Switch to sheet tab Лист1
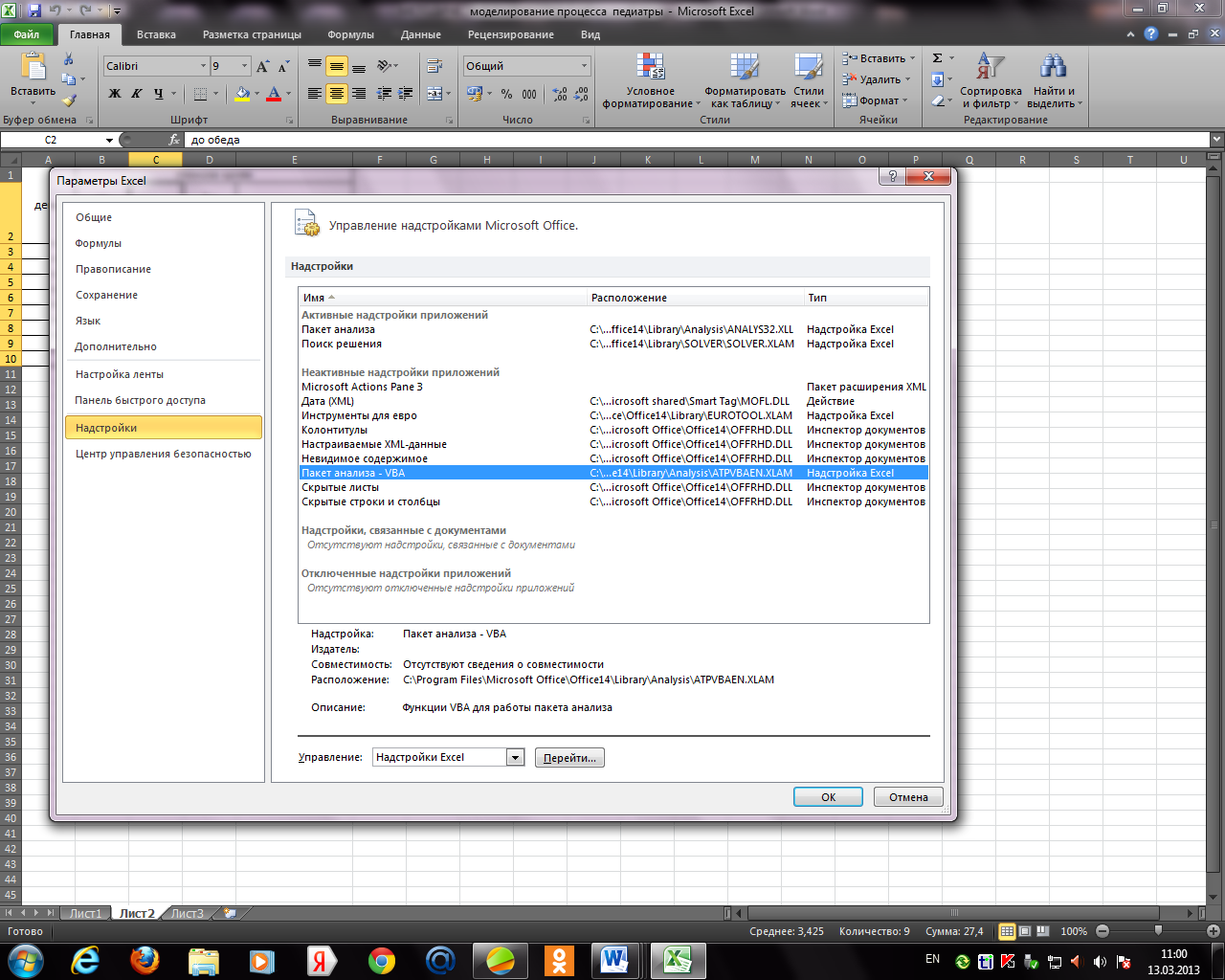Viewport: 1225px width, 980px height. pos(85,913)
